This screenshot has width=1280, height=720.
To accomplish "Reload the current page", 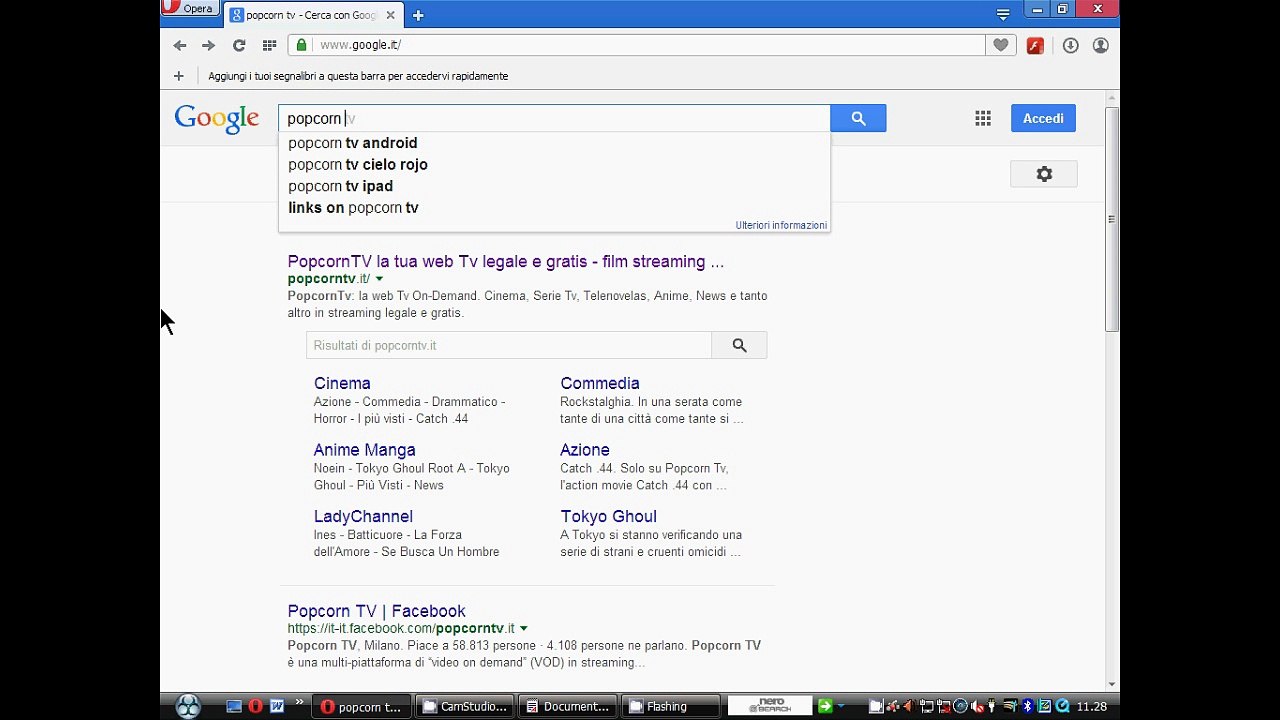I will tap(239, 45).
